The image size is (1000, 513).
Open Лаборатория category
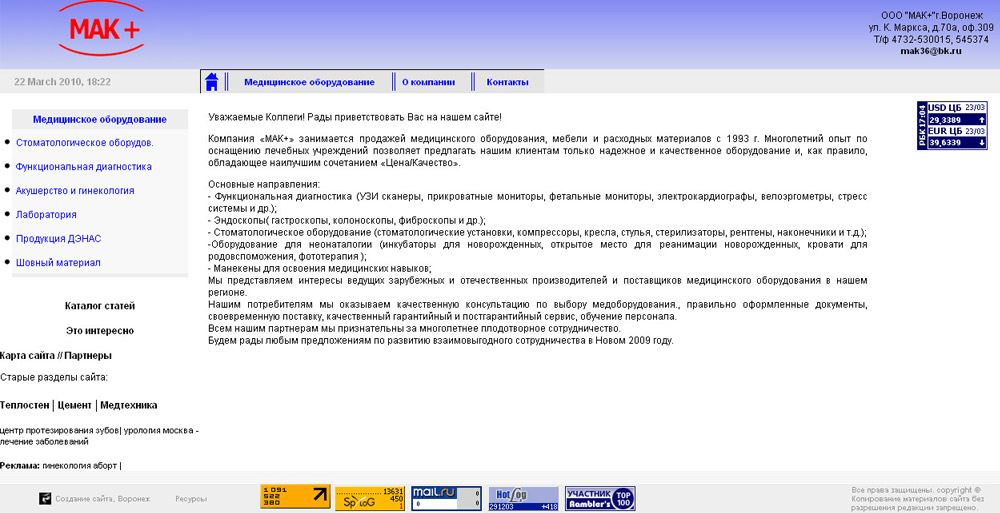[46, 215]
